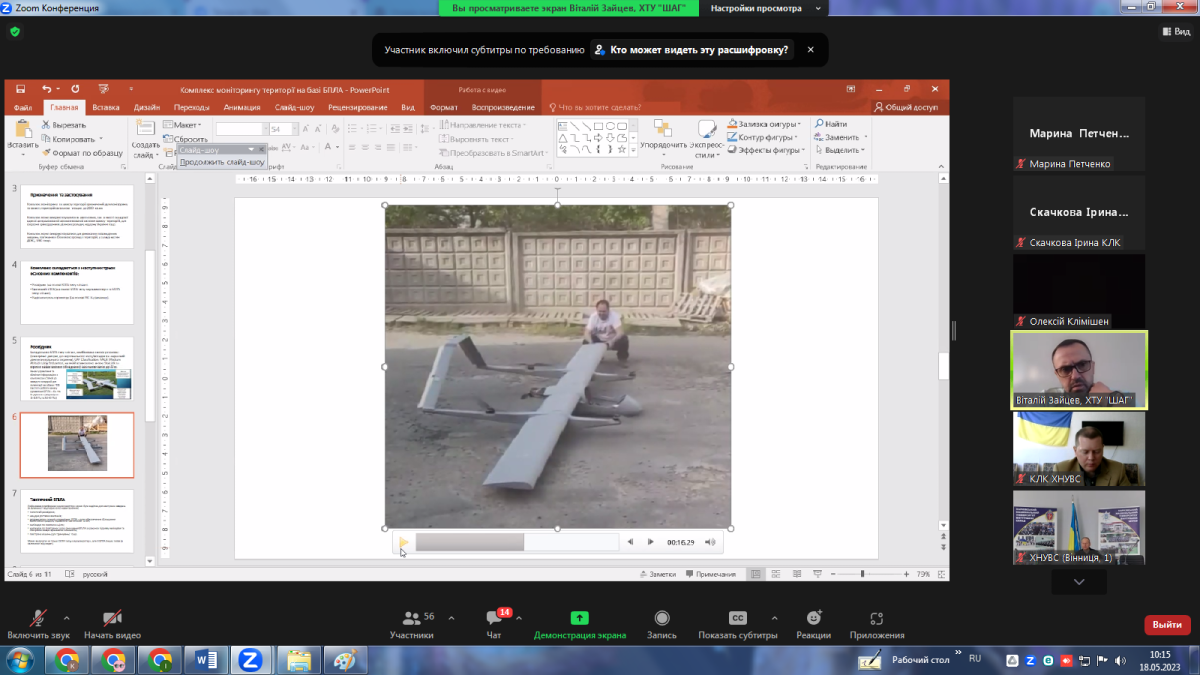Open the Реакции reactions icon
1200x675 pixels.
813,619
